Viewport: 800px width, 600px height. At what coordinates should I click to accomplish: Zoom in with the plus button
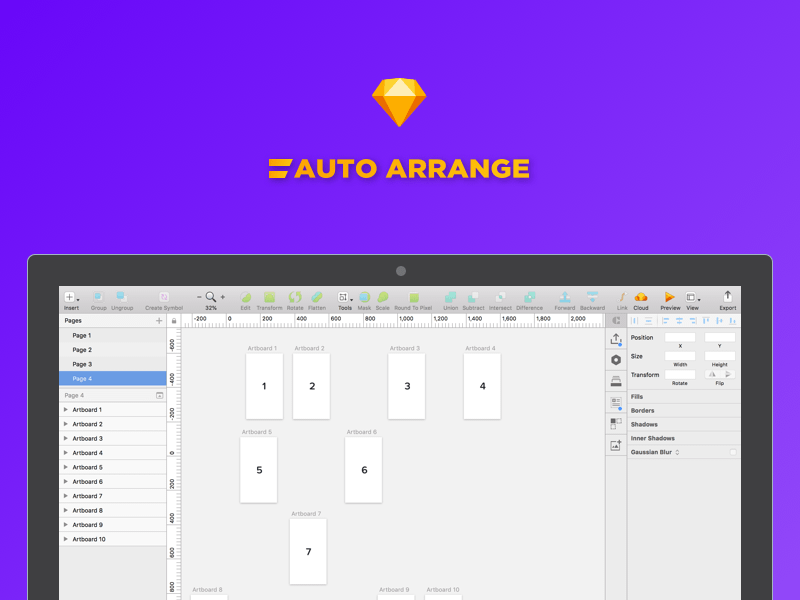coord(222,297)
